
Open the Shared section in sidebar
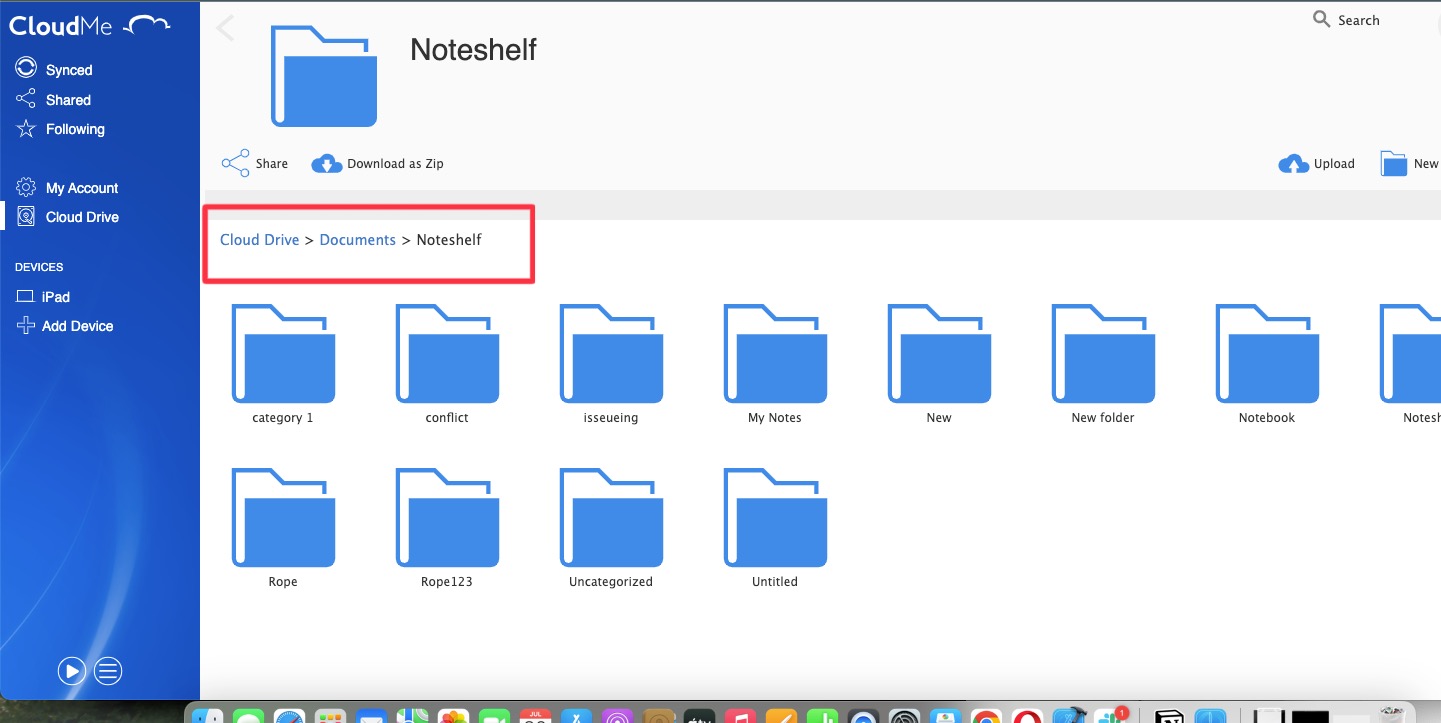pos(54,100)
